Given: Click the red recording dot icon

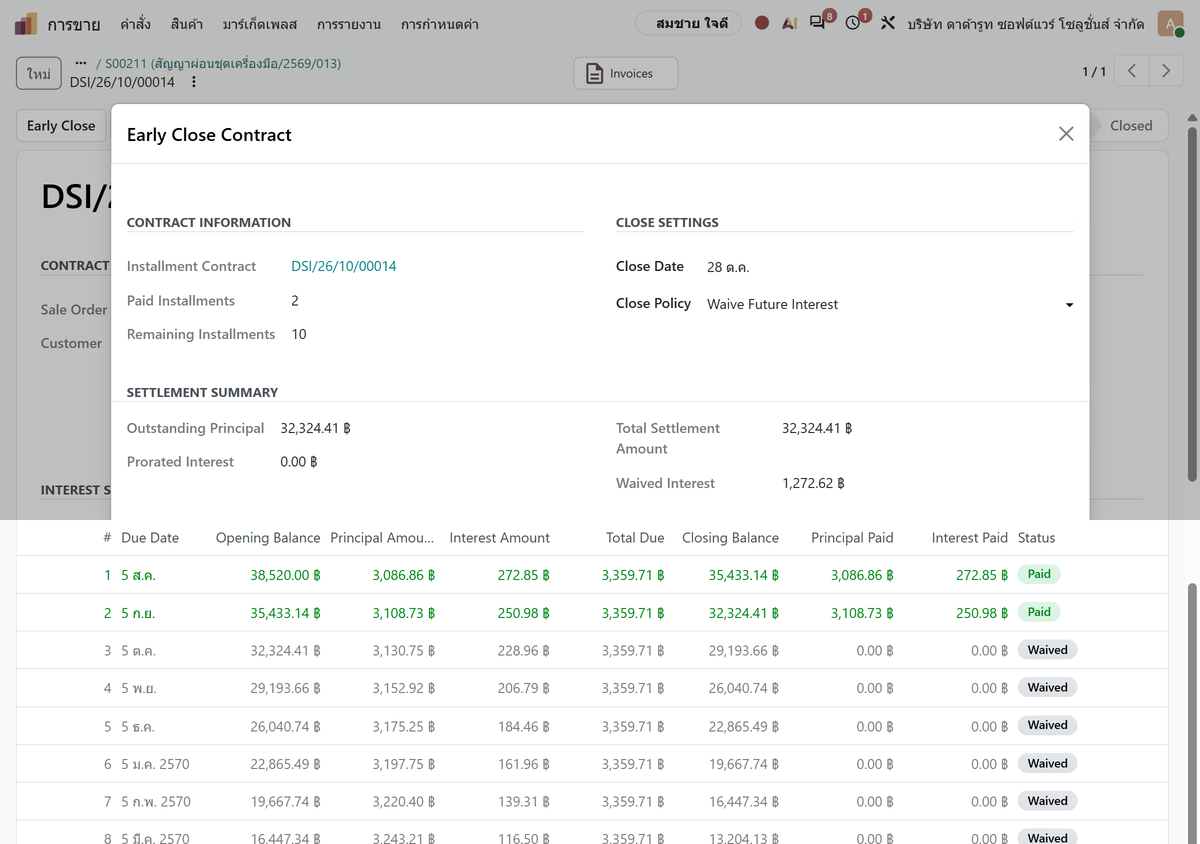Looking at the screenshot, I should tap(762, 23).
